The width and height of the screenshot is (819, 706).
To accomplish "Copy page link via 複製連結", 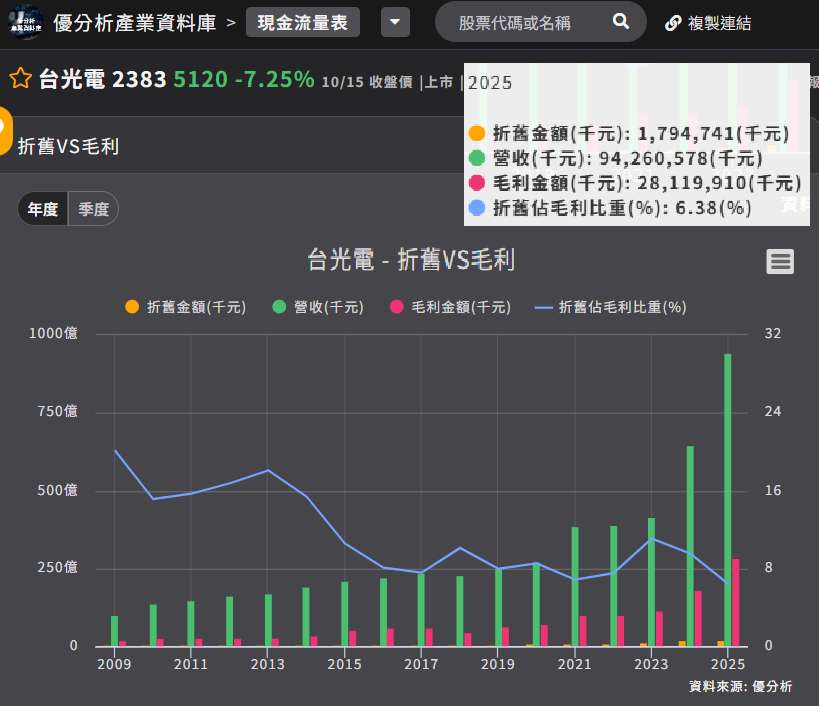I will pos(719,23).
